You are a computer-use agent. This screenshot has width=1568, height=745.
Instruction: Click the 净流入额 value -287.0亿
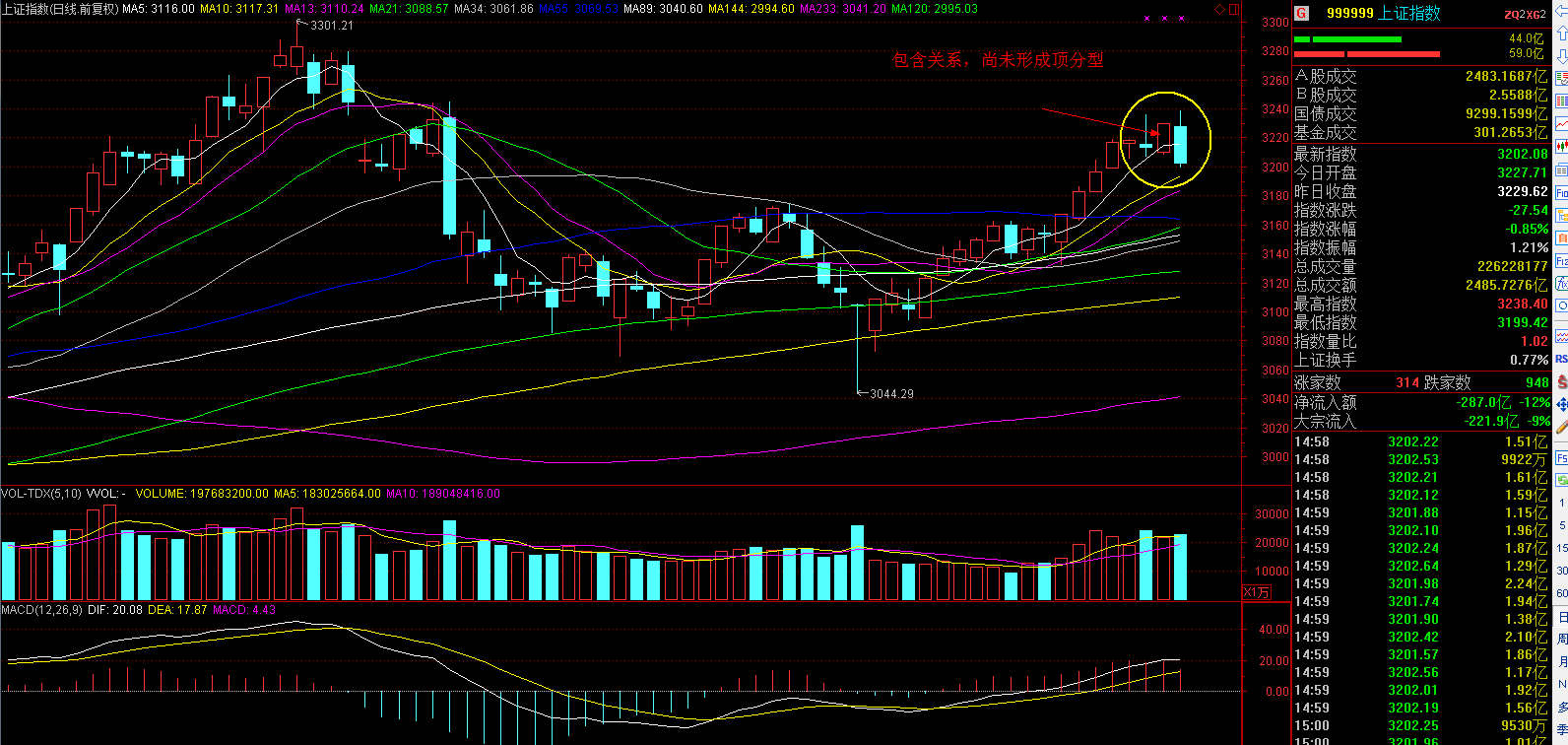point(1484,402)
